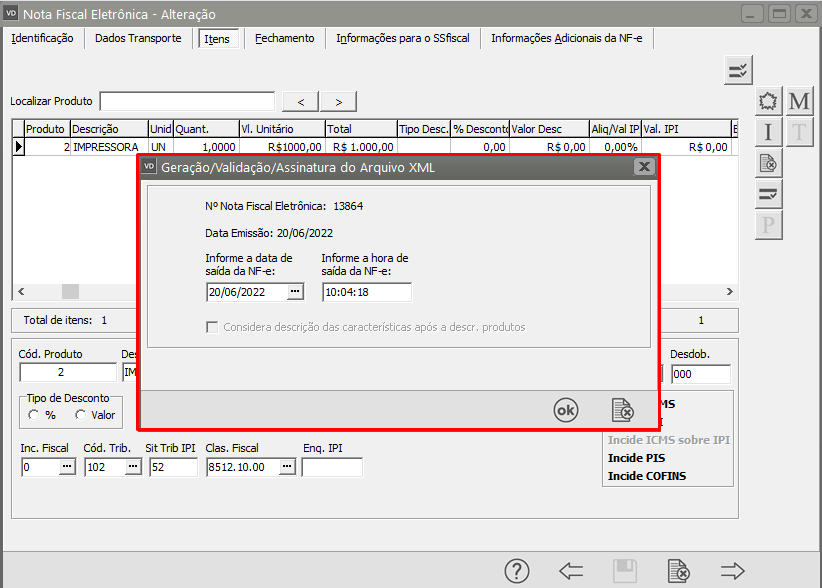822x588 pixels.
Task: Click next product '>' button
Action: tap(338, 101)
